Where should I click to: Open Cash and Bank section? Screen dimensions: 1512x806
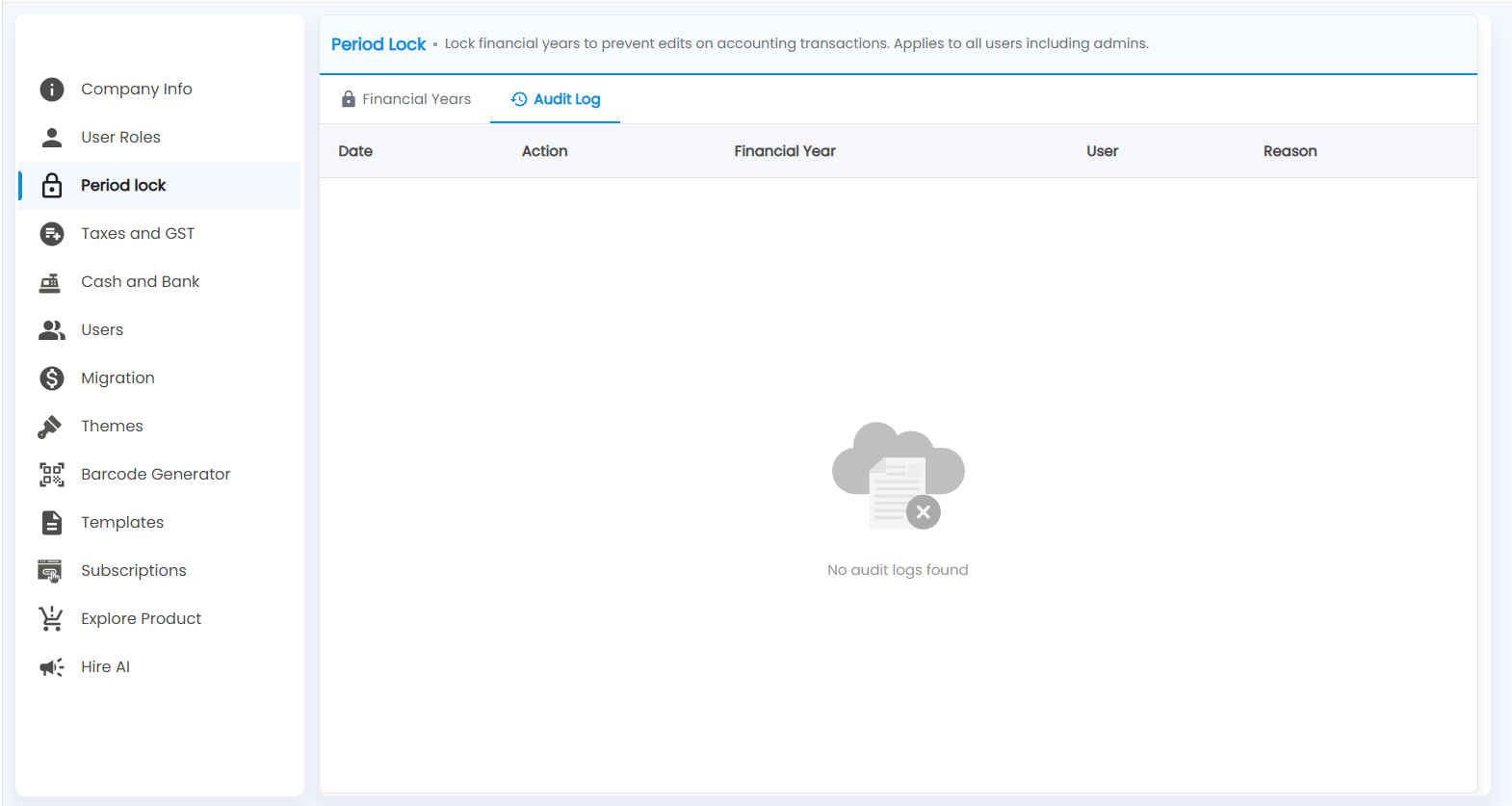160,282
